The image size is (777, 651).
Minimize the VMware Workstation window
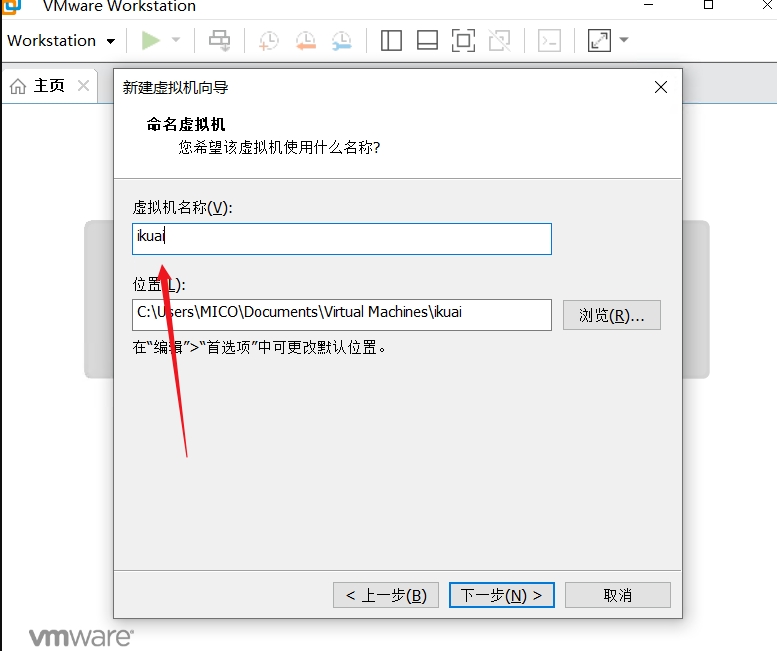[x=649, y=5]
